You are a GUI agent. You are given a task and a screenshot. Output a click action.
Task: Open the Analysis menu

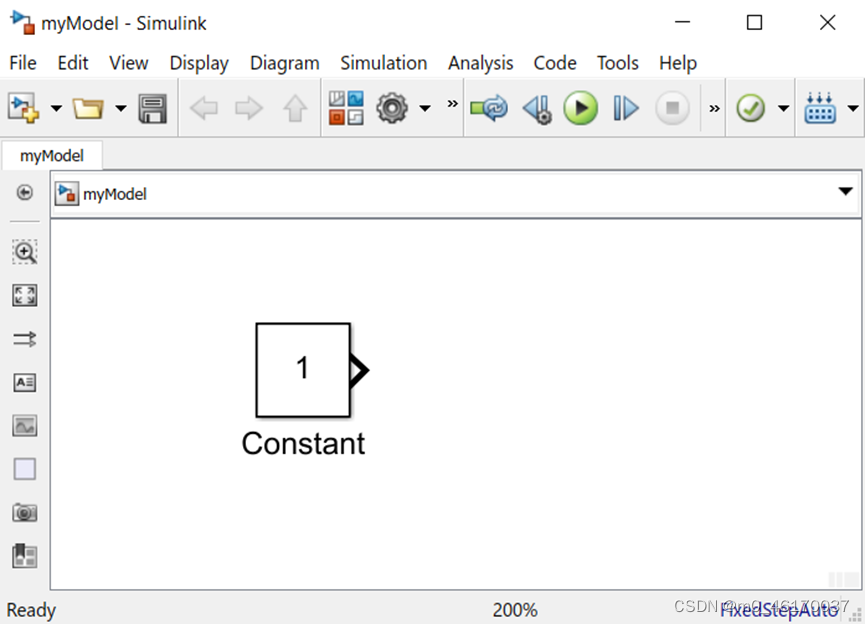[480, 63]
